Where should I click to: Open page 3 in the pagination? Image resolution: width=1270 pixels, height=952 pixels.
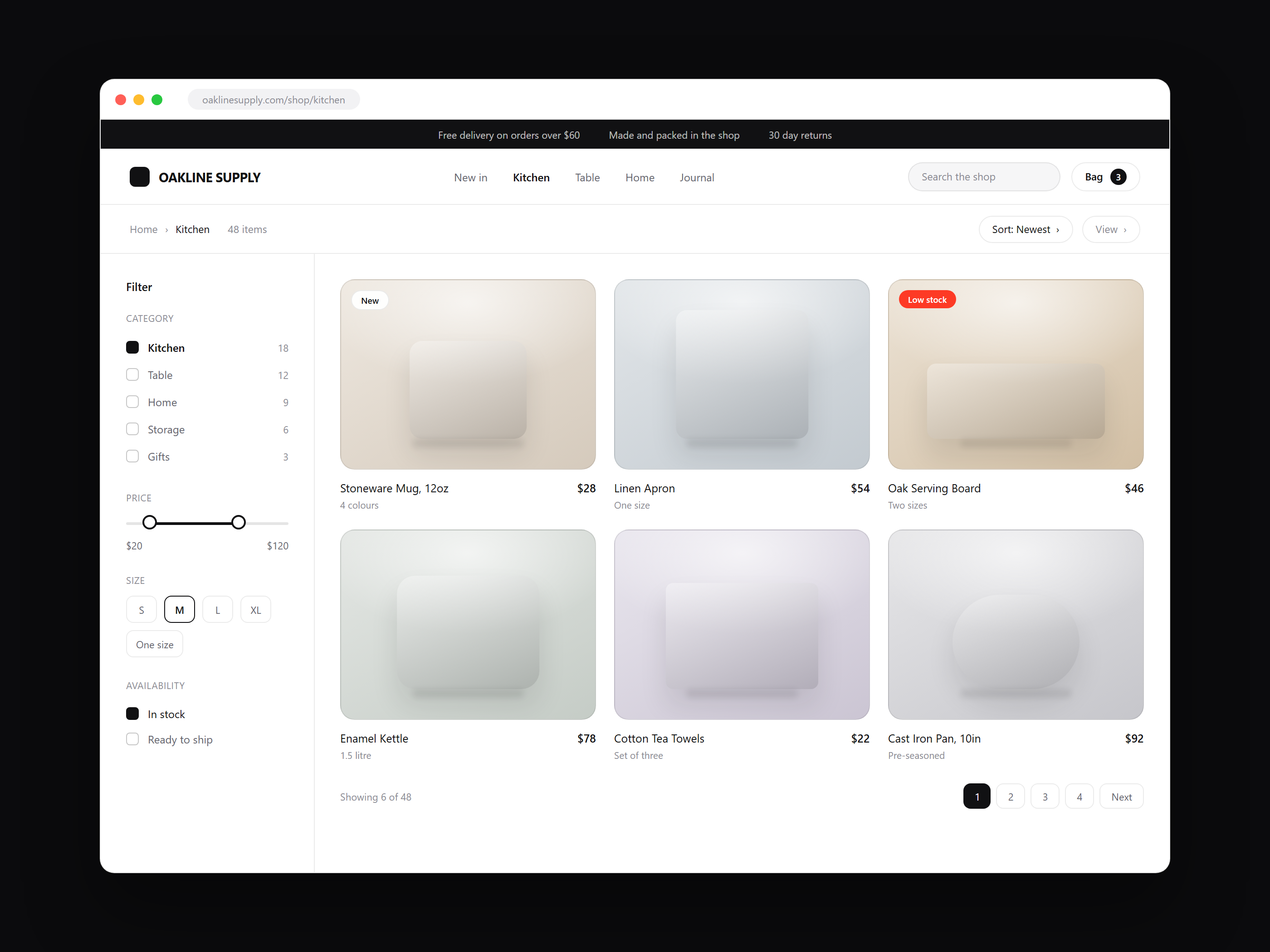[1045, 797]
